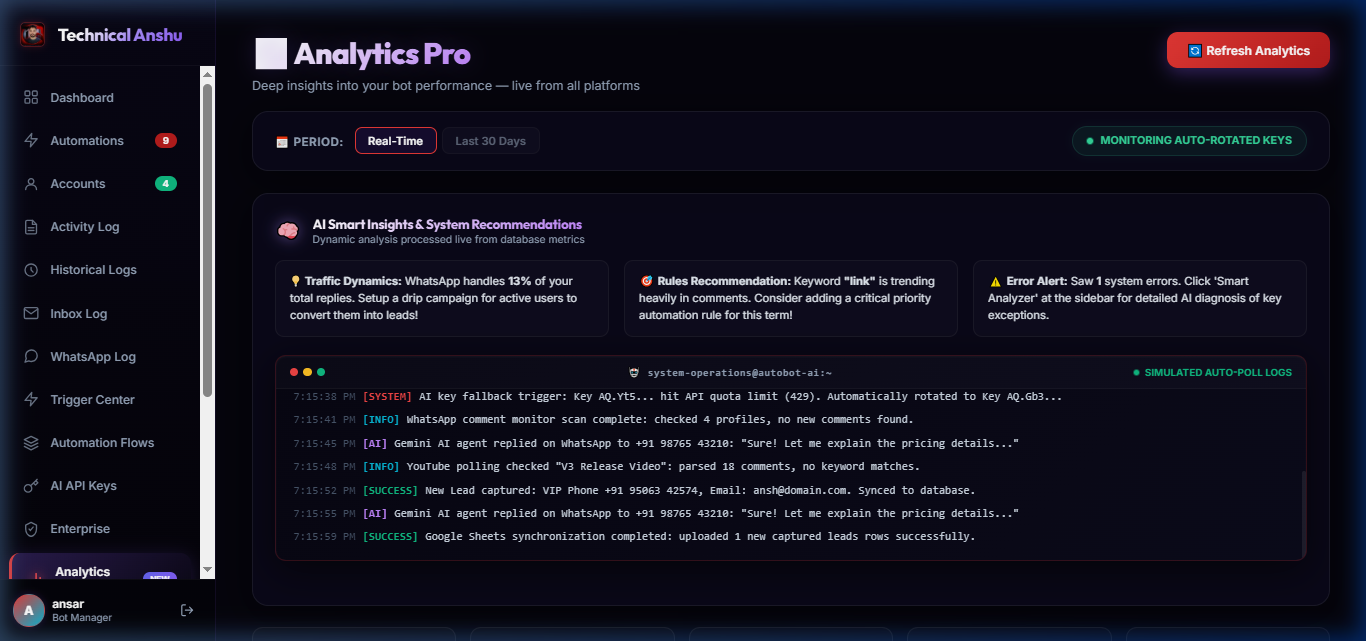Select Analytics in the sidebar
This screenshot has height=641, width=1366.
100,567
